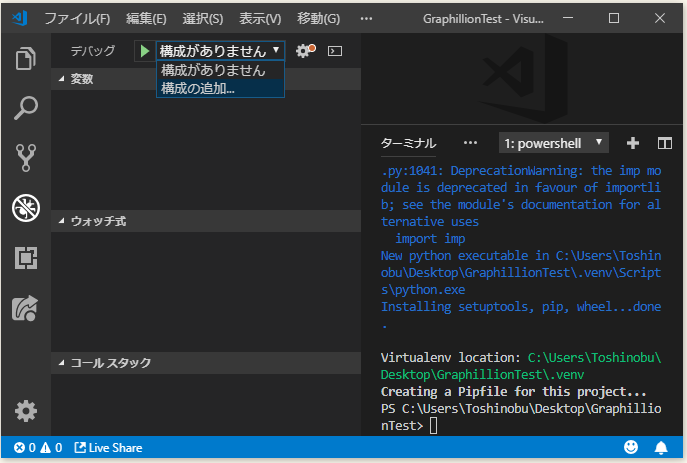
Task: Open notifications bell in status bar
Action: click(661, 447)
